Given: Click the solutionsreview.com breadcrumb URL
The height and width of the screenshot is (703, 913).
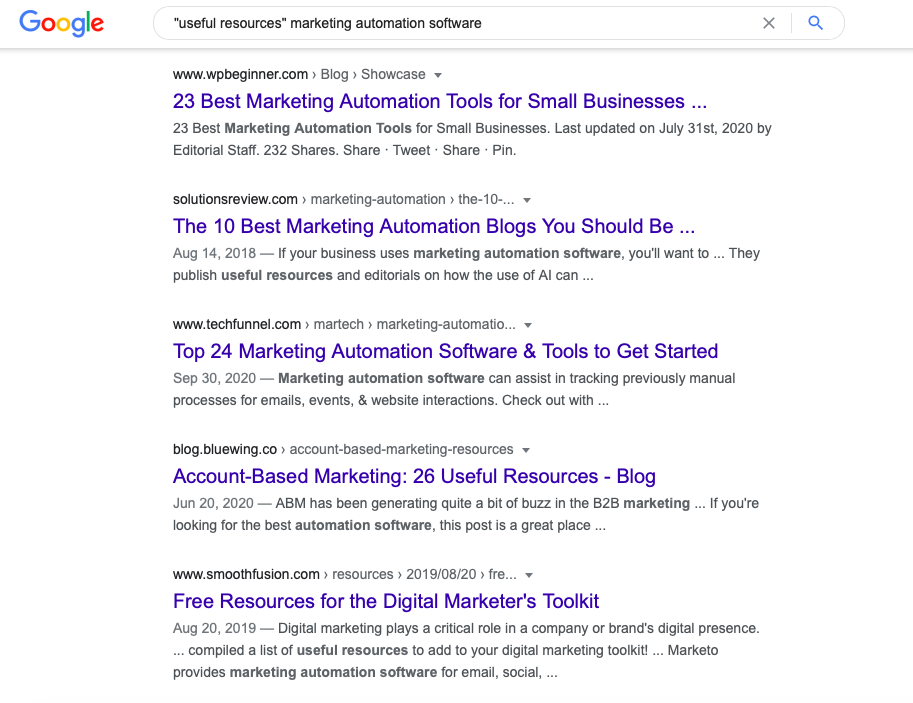Looking at the screenshot, I should 235,199.
